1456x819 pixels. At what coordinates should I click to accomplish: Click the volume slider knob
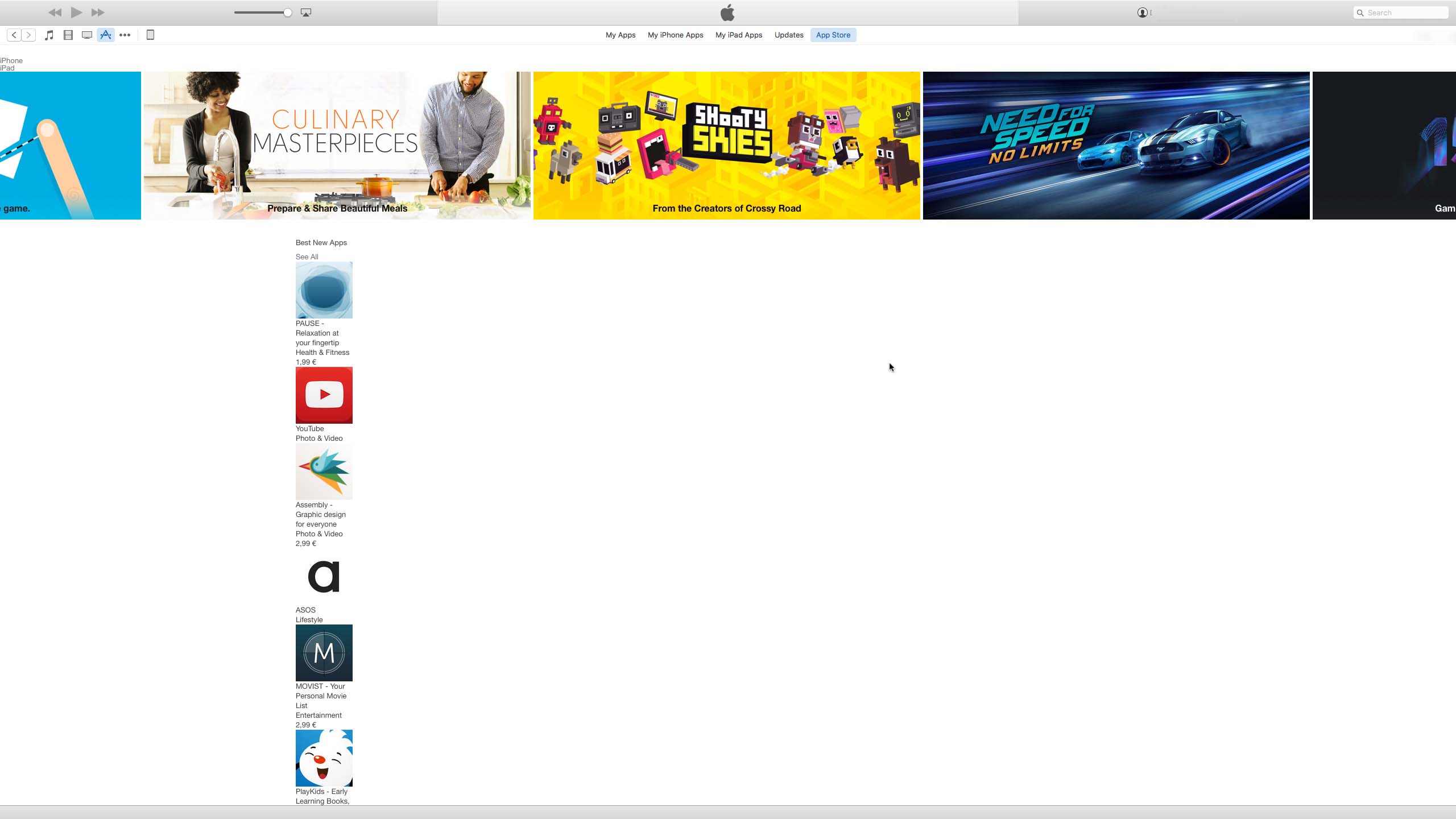coord(288,13)
